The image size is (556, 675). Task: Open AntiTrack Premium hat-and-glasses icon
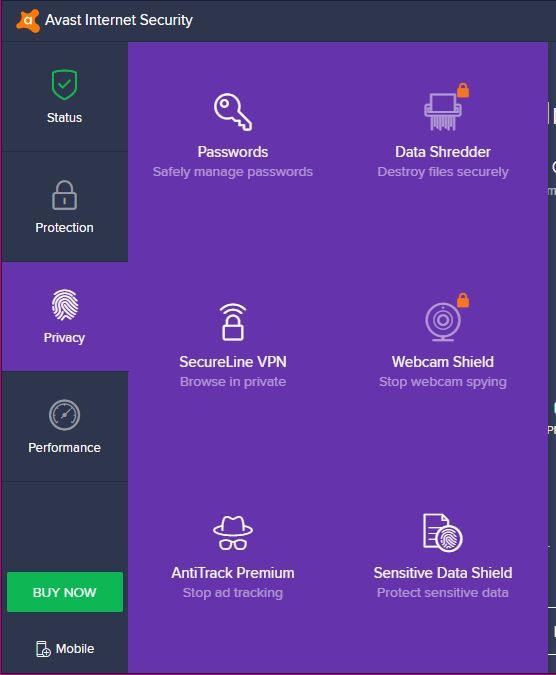tap(233, 533)
